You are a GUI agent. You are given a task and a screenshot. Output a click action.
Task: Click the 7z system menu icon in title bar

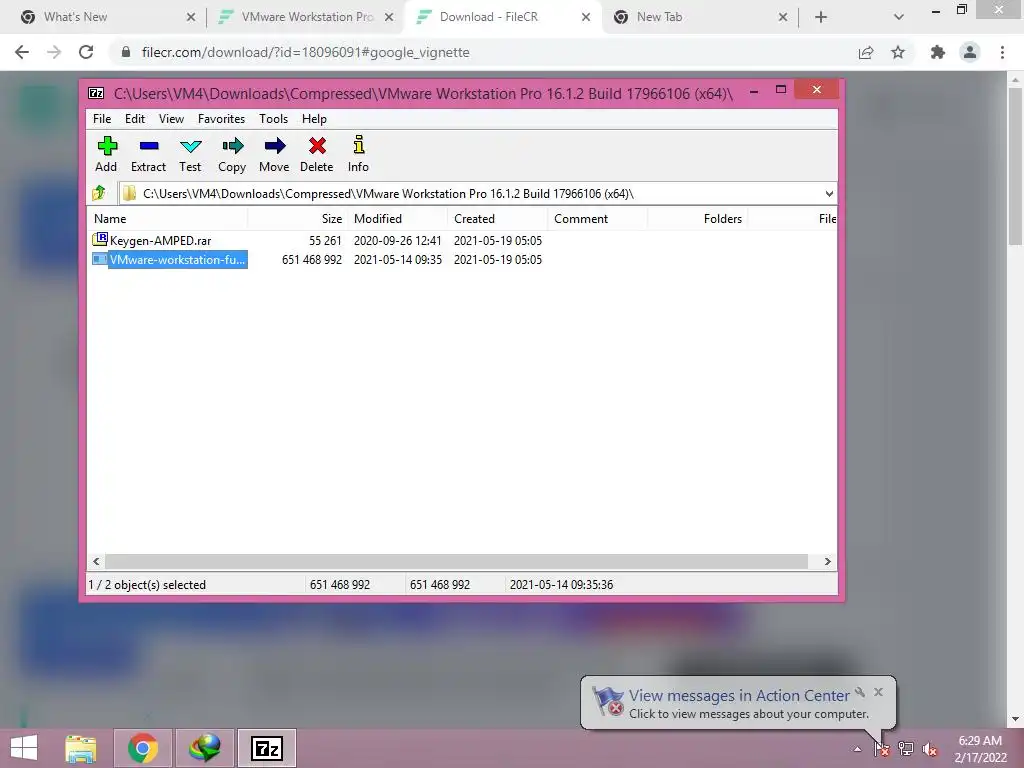(96, 93)
